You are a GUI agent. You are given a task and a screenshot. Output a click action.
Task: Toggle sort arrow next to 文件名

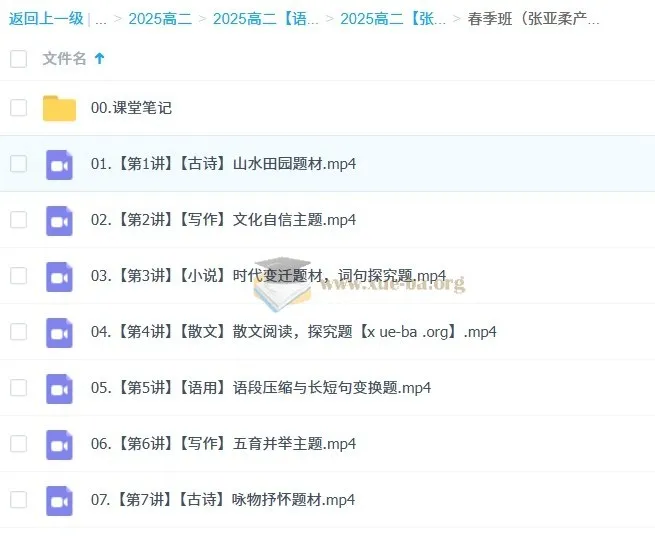tap(99, 58)
